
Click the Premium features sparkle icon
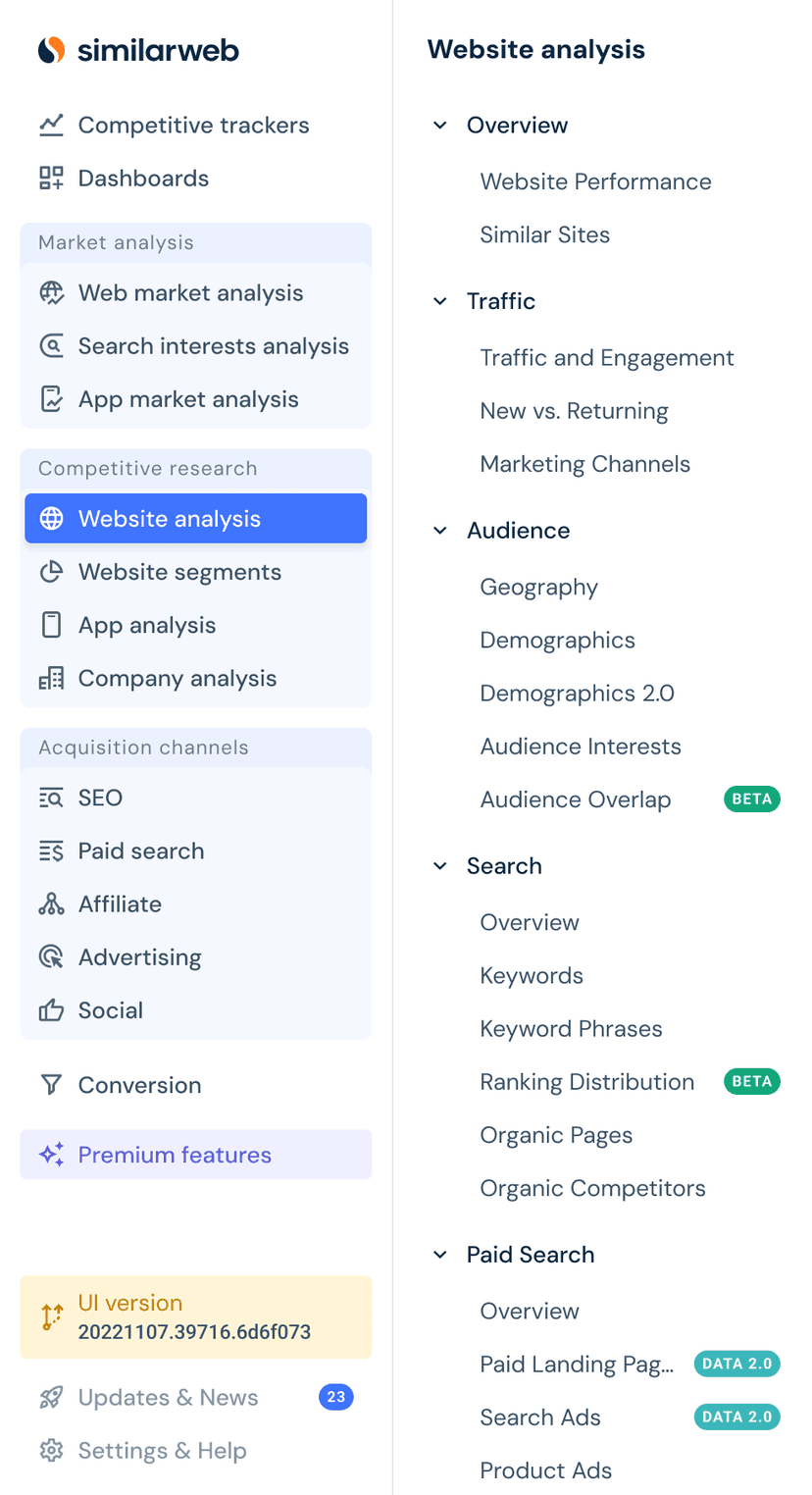click(51, 1154)
